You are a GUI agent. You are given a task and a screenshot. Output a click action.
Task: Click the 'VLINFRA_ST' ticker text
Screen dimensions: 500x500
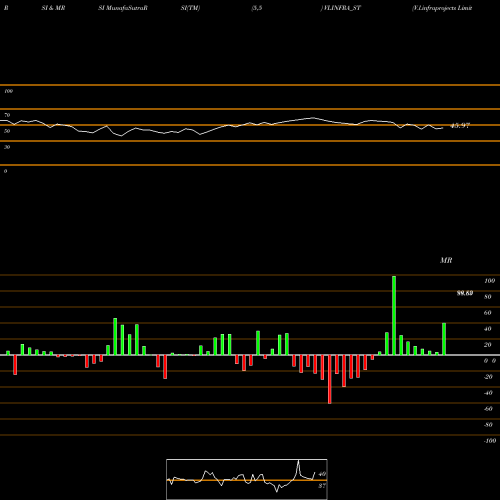pos(342,8)
